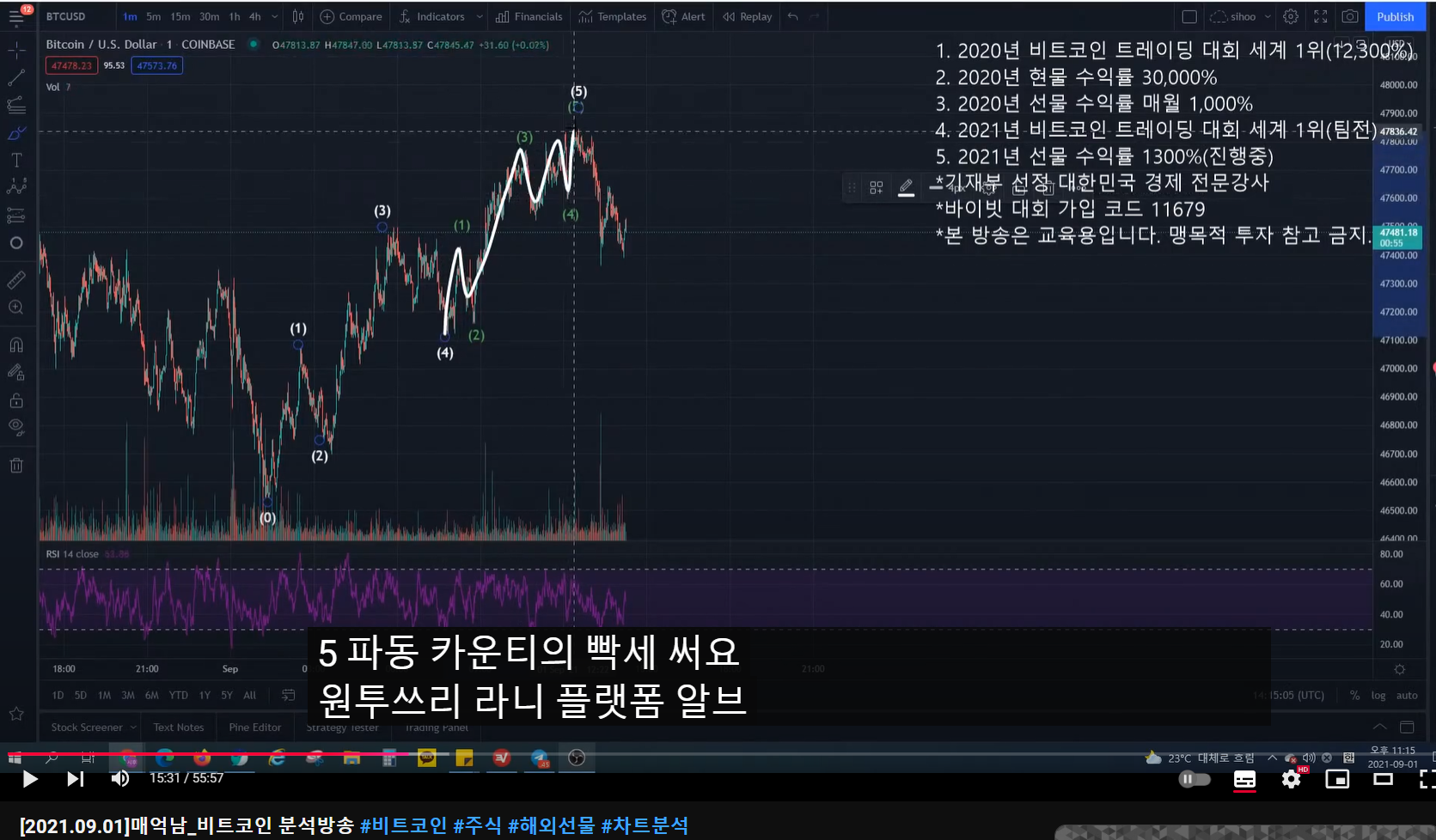Select the Text annotation tool
The width and height of the screenshot is (1436, 840).
(16, 161)
